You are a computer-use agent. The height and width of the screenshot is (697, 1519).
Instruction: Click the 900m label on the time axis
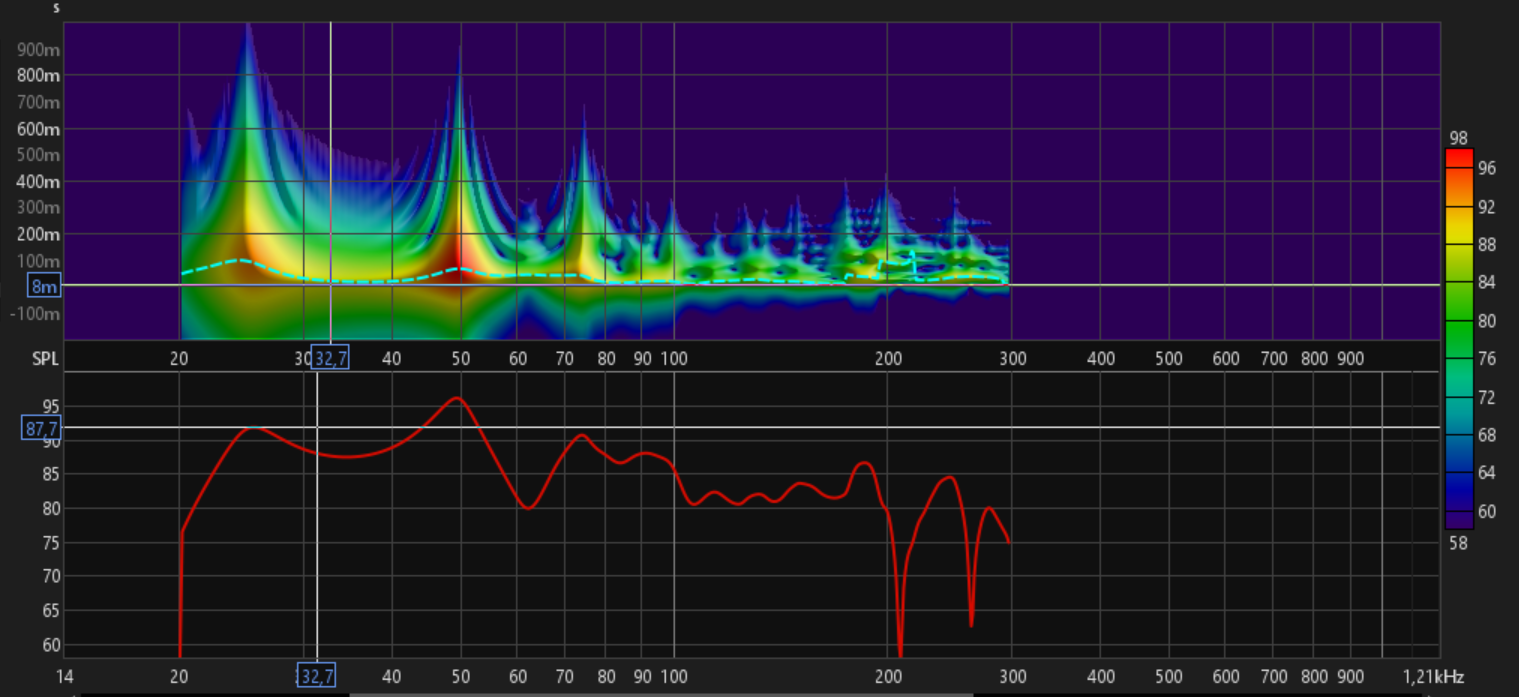coord(38,49)
